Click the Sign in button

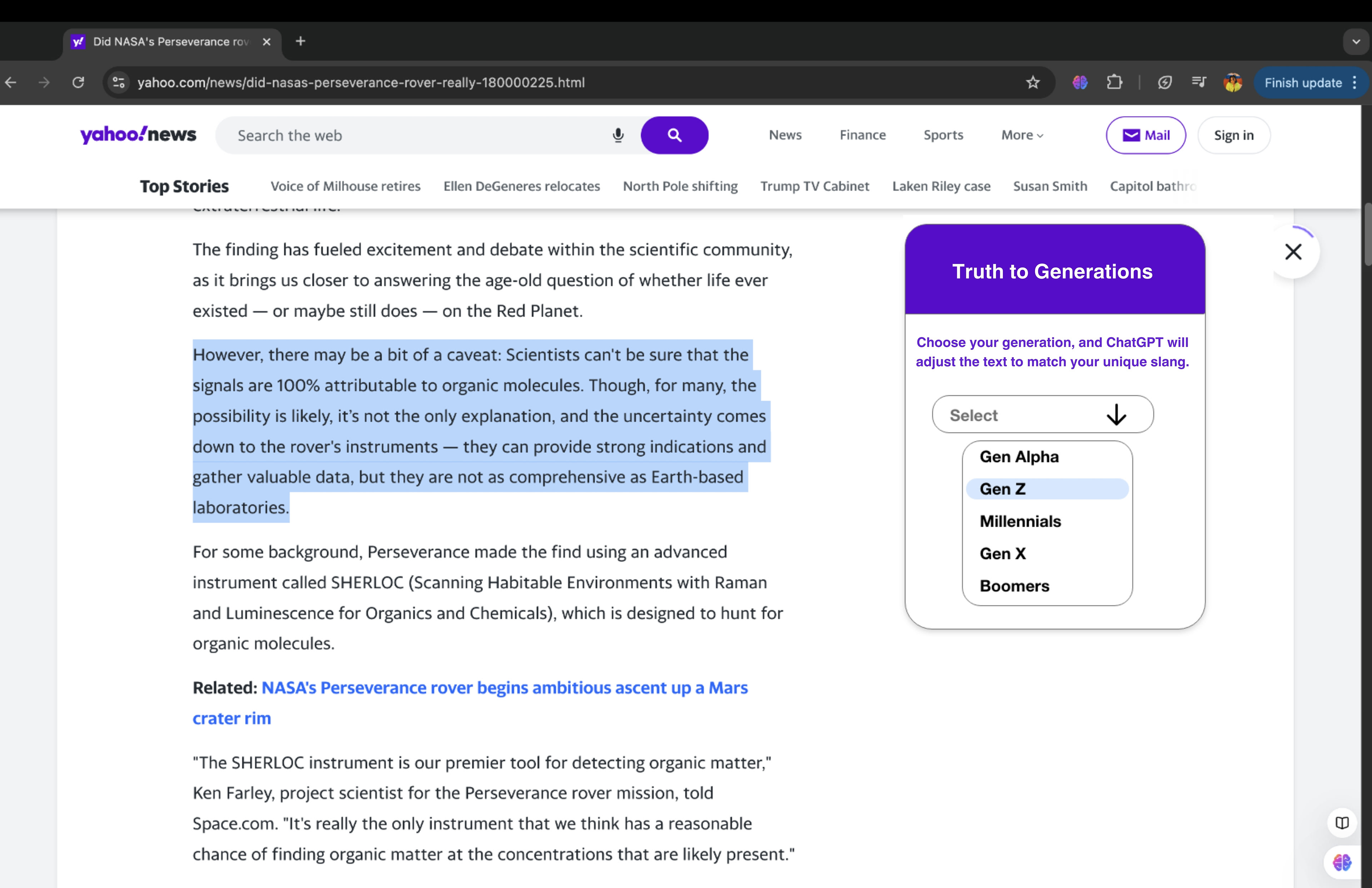click(x=1234, y=135)
